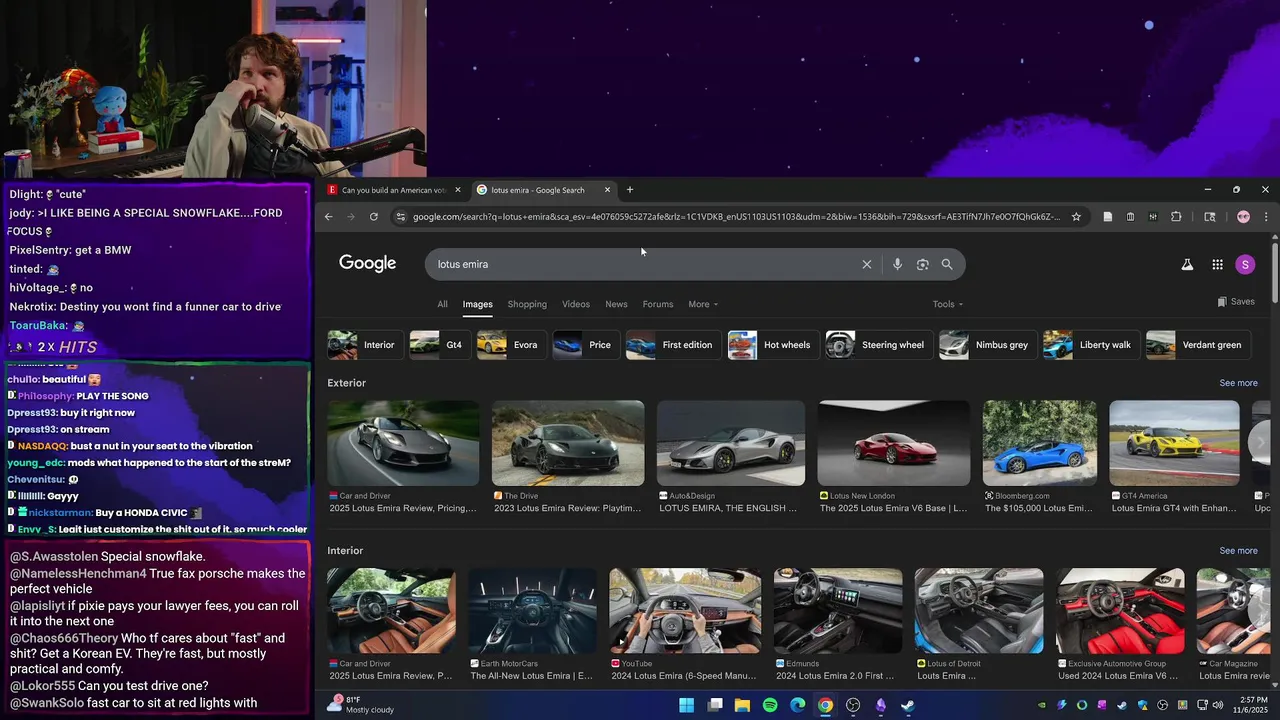This screenshot has height=720, width=1280.
Task: Select the Price filter chip
Action: [586, 345]
